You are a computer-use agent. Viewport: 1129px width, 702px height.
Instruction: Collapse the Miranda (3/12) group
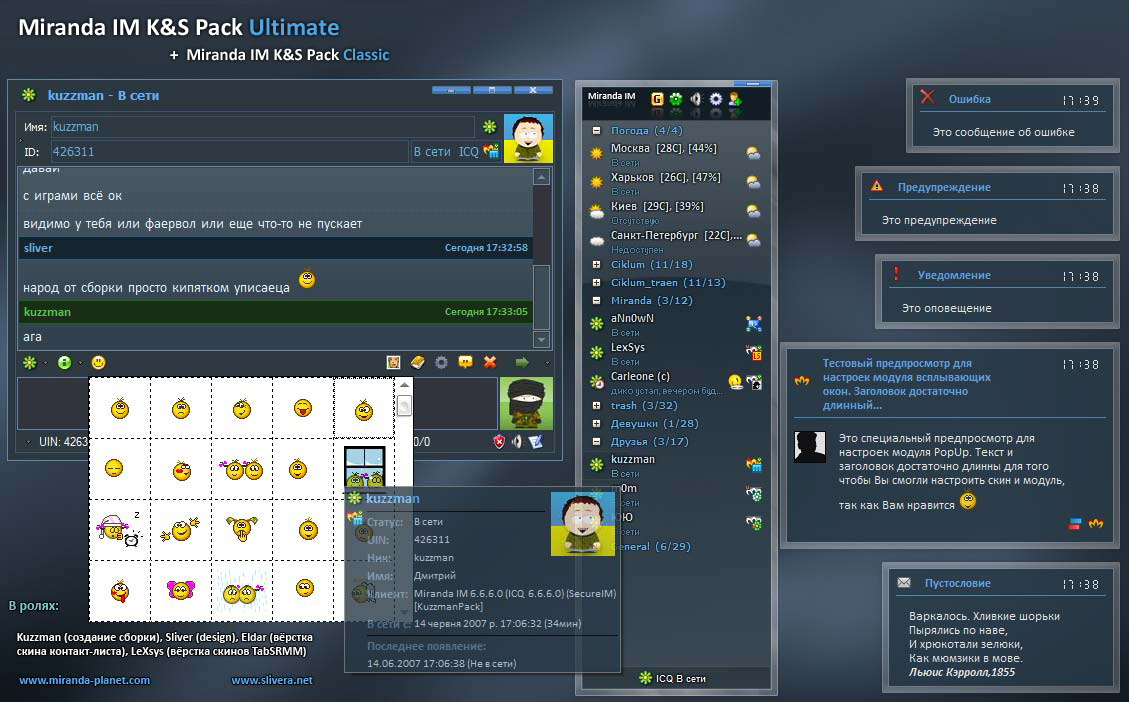[596, 300]
